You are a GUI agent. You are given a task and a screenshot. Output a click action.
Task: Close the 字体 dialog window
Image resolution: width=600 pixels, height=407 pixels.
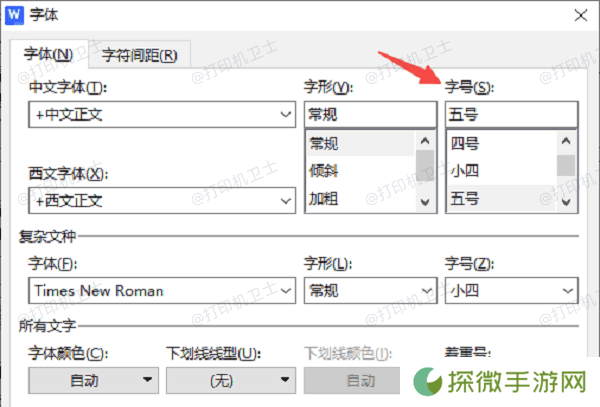(x=580, y=15)
